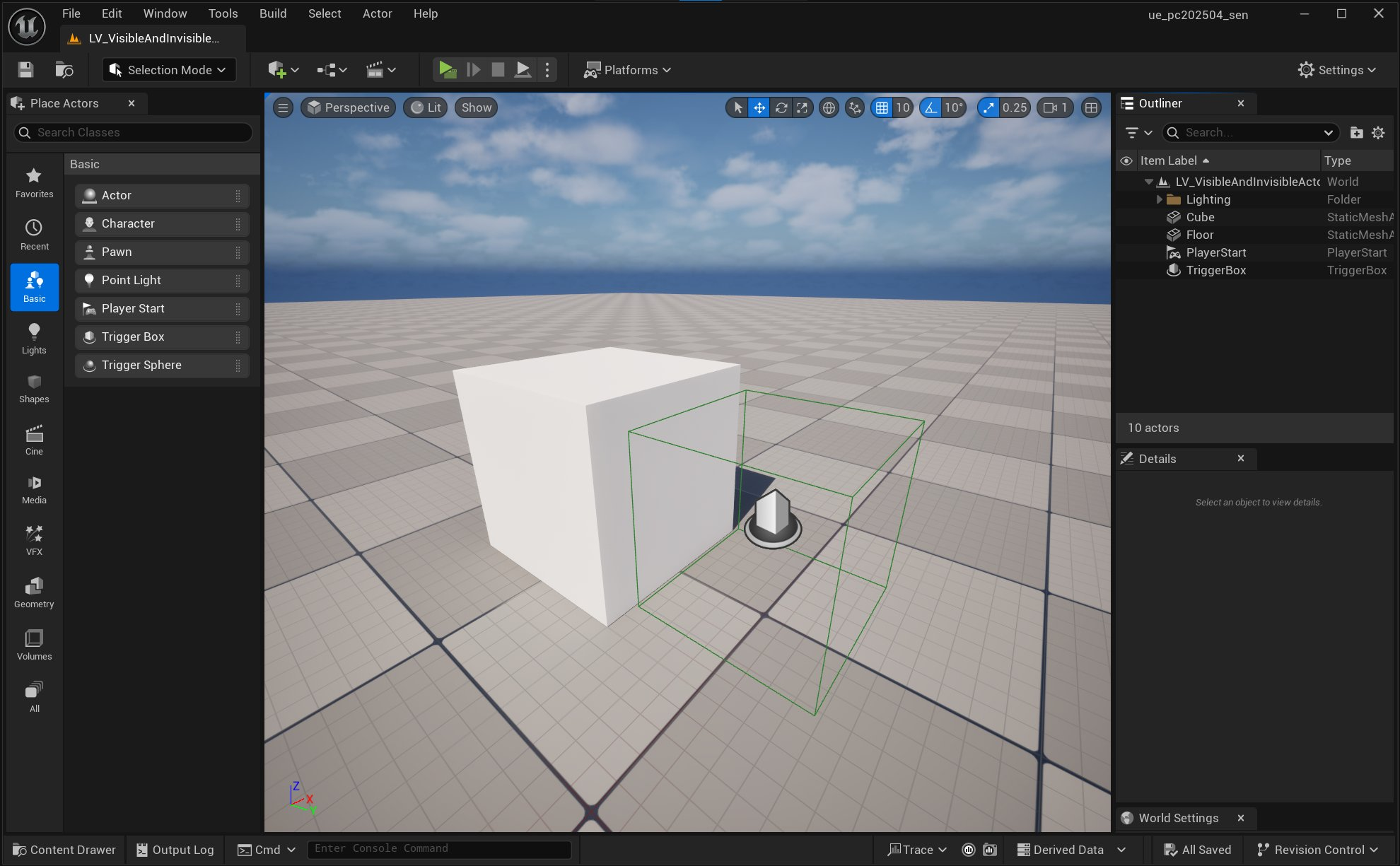
Task: Open the Selection Mode dropdown
Action: pyautogui.click(x=169, y=69)
